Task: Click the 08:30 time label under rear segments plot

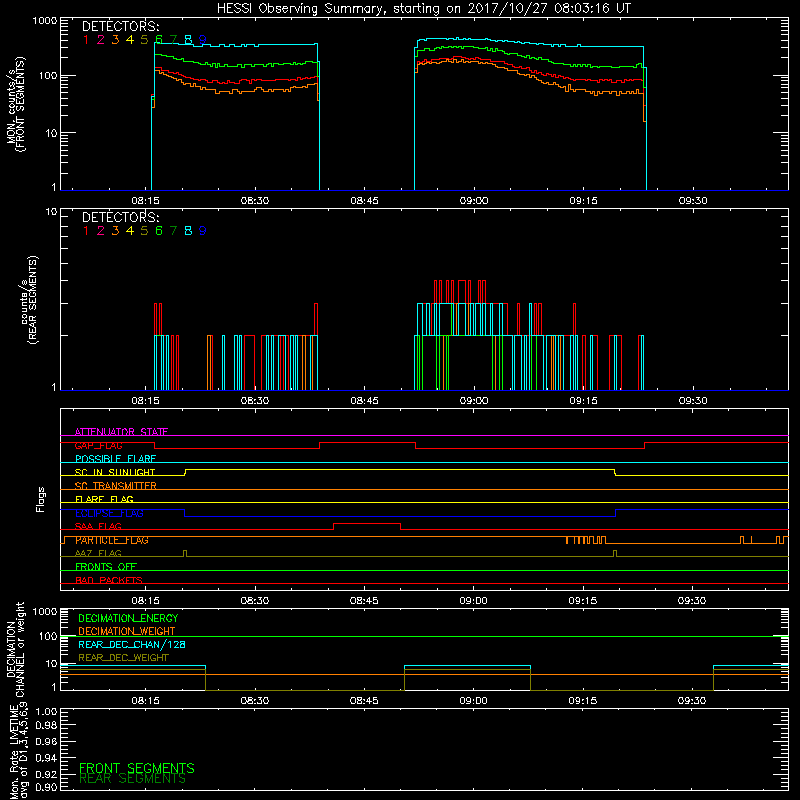Action: click(x=255, y=401)
